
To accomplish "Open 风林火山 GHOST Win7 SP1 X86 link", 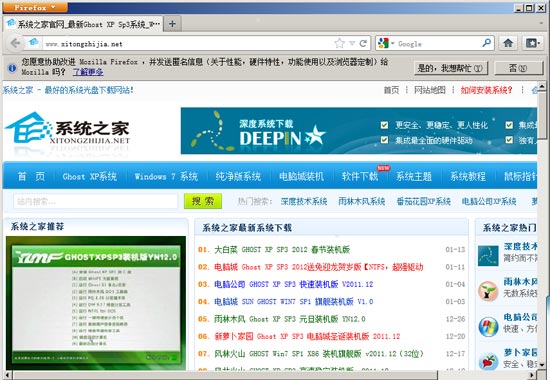I will click(x=319, y=354).
